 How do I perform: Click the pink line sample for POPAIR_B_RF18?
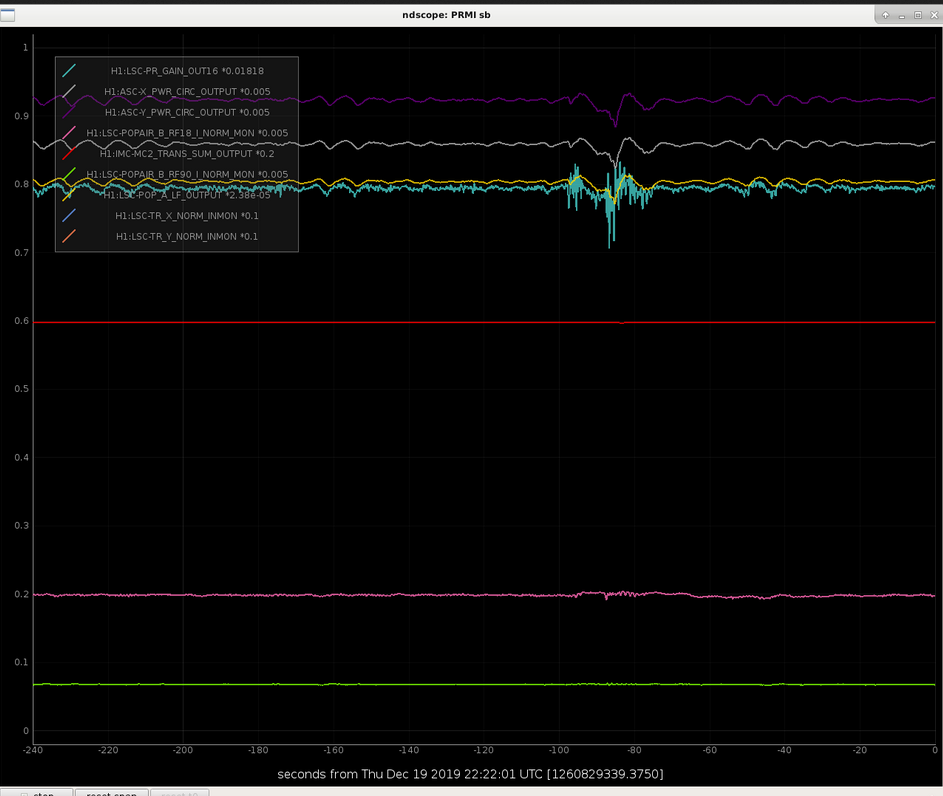click(x=69, y=133)
